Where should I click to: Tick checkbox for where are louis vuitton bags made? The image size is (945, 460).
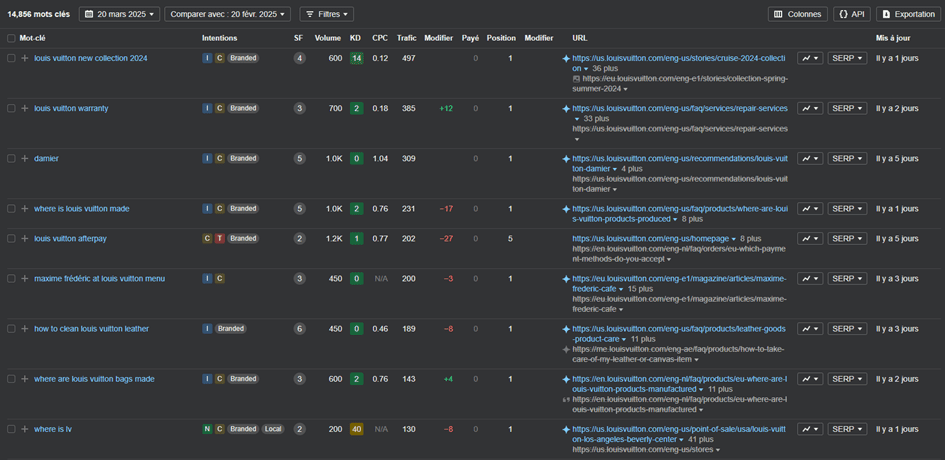11,379
